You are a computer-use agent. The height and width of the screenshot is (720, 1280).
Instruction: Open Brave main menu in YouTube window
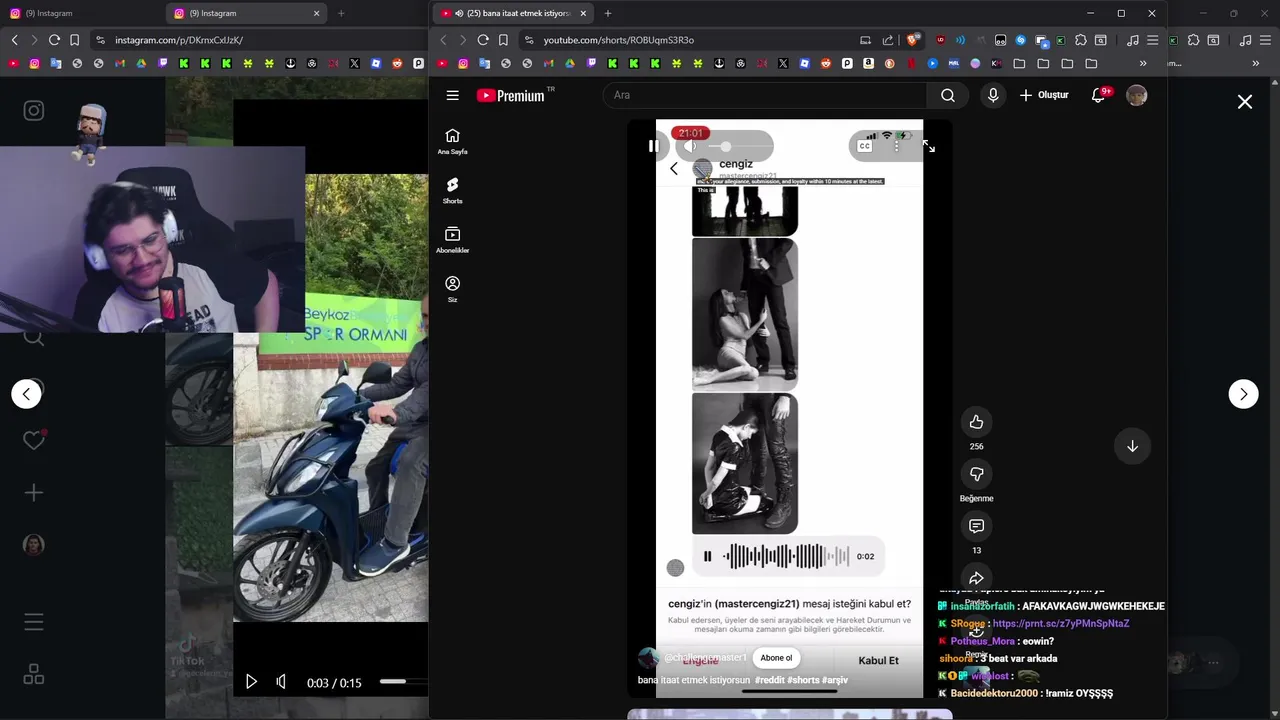[x=1152, y=40]
